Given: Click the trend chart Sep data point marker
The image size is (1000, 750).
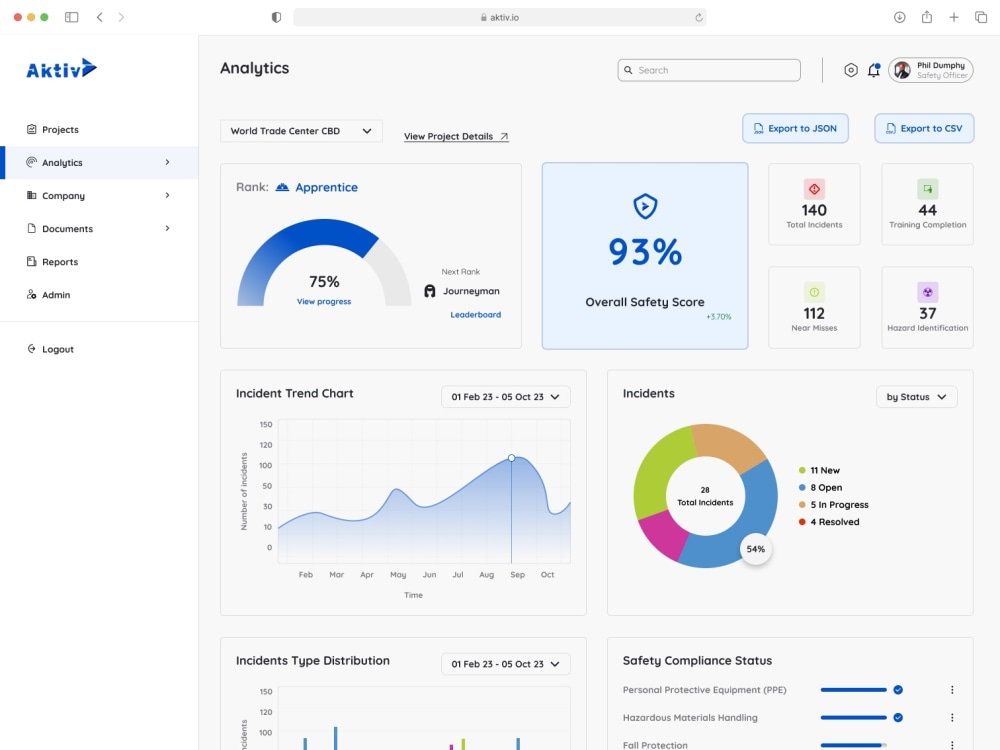Looking at the screenshot, I should tap(511, 458).
